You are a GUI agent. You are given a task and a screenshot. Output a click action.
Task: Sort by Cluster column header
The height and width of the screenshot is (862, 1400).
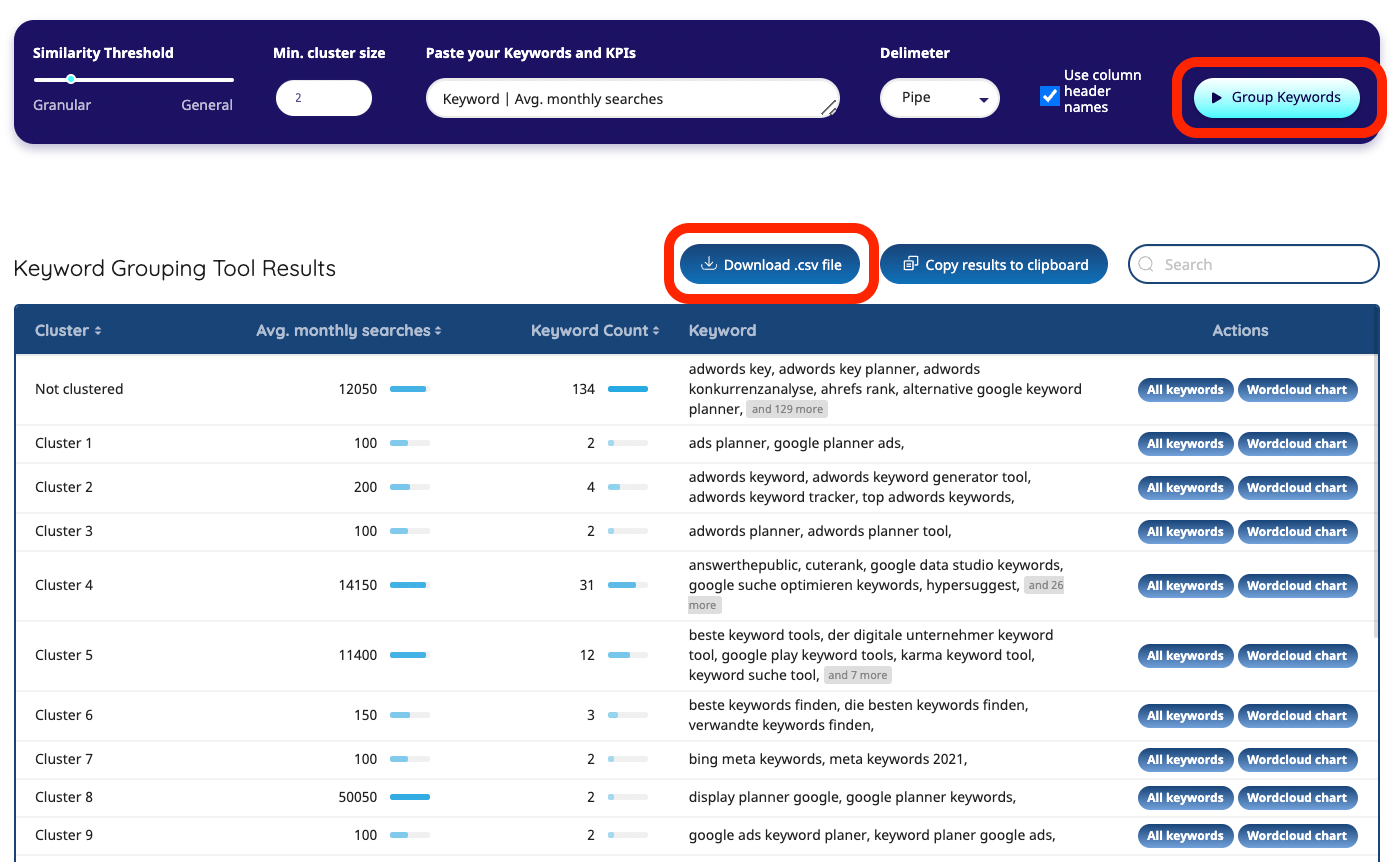68,331
